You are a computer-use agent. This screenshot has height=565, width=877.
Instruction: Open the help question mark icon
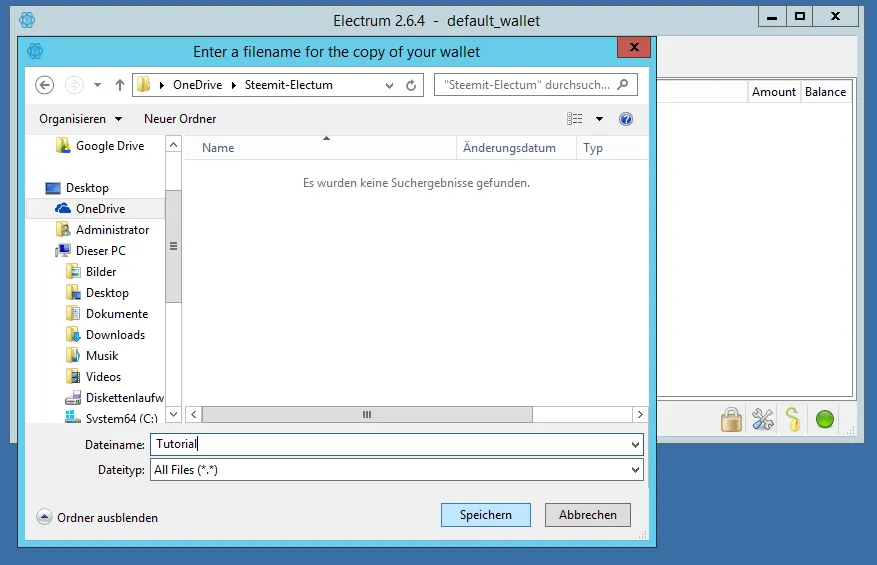tap(626, 119)
